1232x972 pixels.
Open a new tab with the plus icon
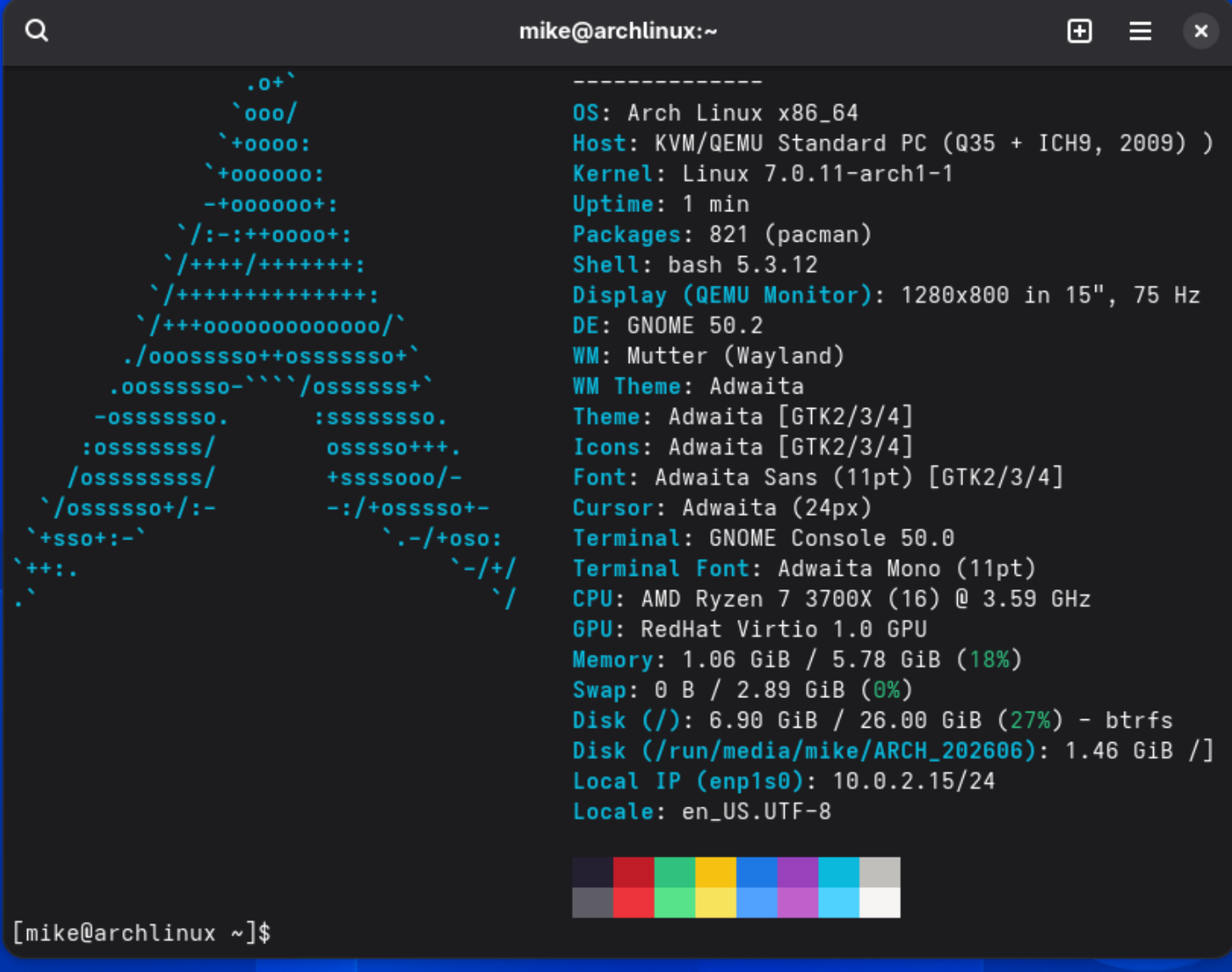(1079, 31)
